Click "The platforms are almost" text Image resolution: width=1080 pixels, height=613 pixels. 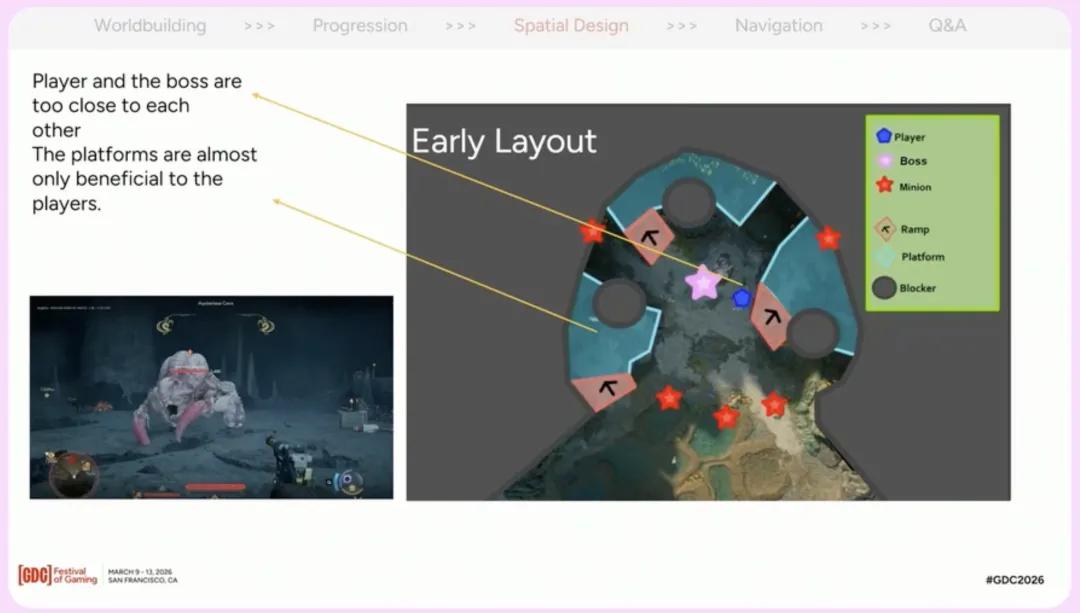144,154
